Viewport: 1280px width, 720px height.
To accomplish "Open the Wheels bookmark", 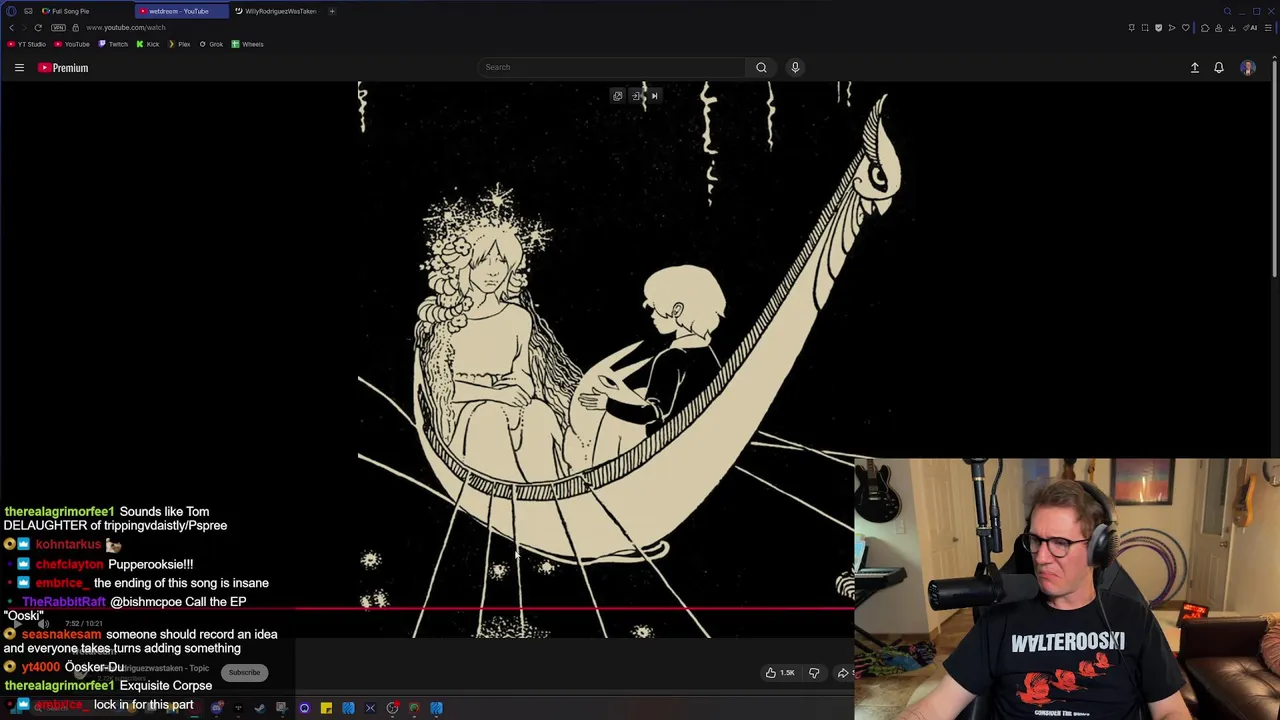I will (x=247, y=44).
